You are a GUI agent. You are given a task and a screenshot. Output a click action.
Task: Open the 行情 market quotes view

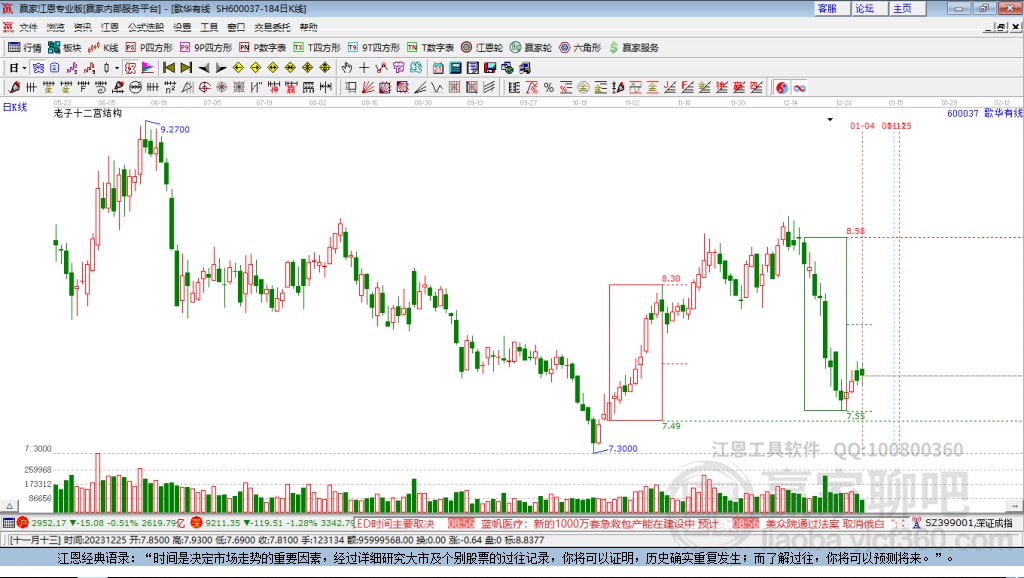[x=24, y=48]
